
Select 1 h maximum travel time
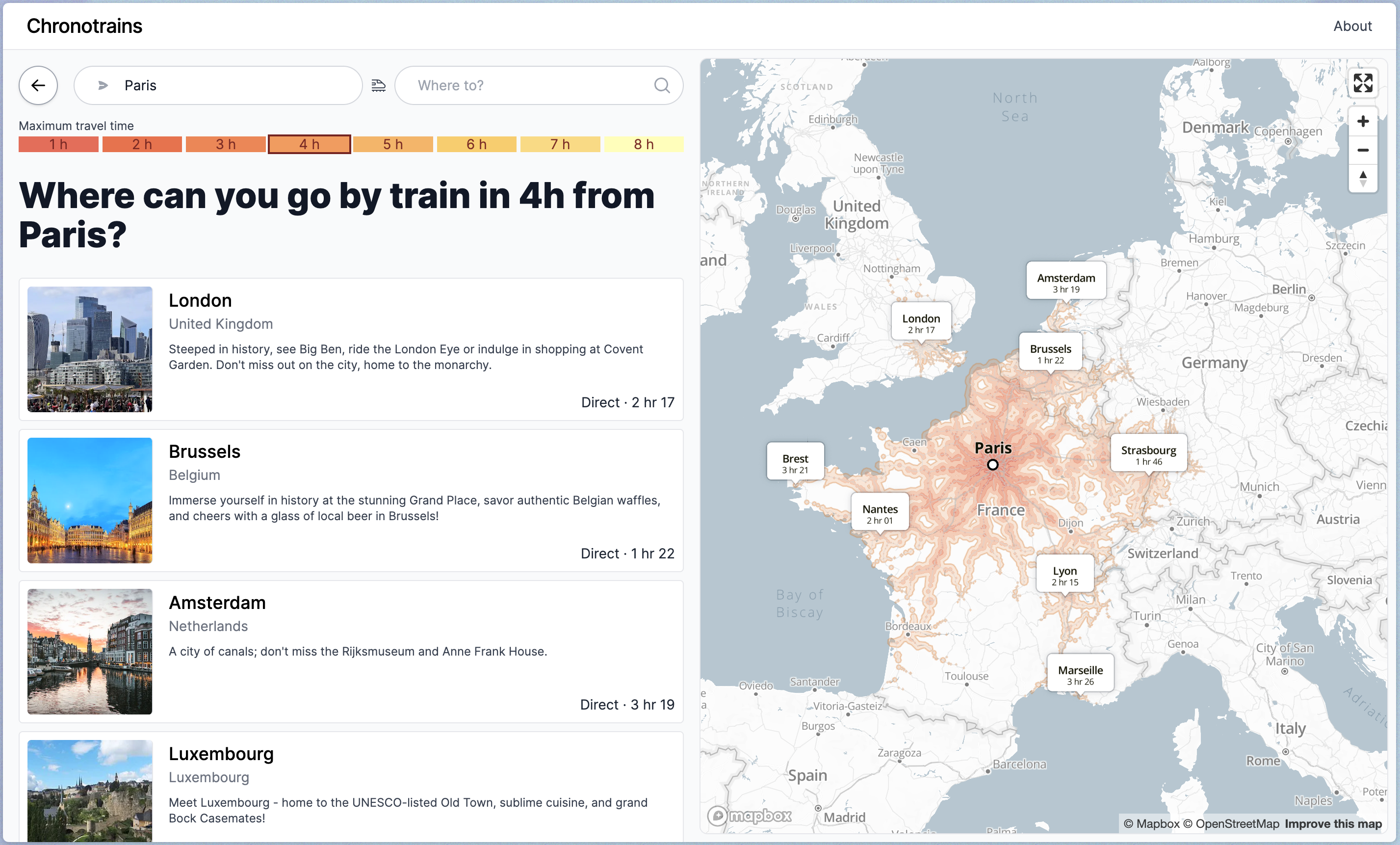pyautogui.click(x=58, y=144)
